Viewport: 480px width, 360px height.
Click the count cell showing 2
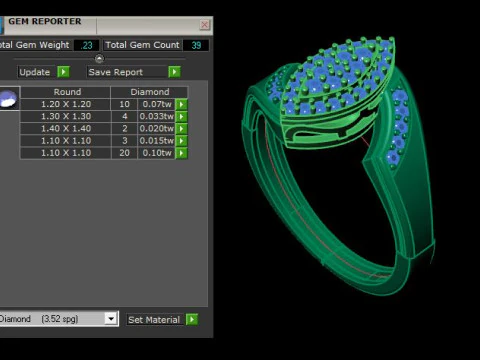click(x=124, y=129)
